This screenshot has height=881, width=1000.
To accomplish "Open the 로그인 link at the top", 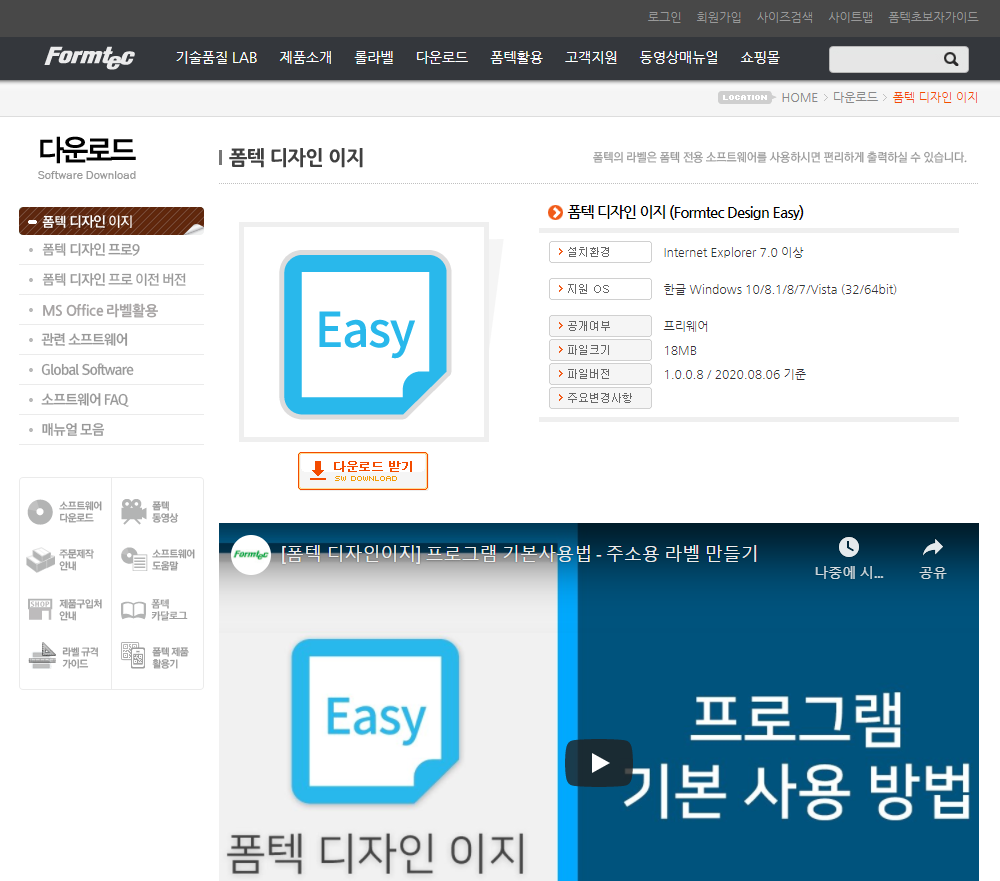I will (x=664, y=17).
